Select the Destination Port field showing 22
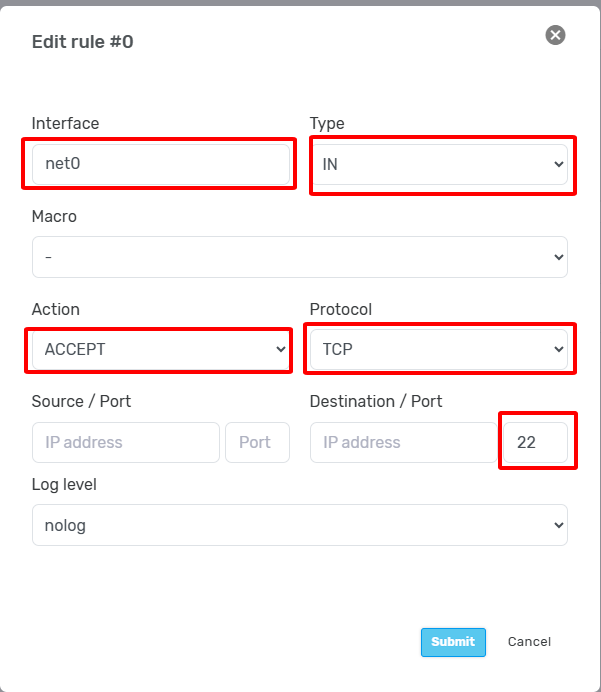601x692 pixels. (x=535, y=442)
